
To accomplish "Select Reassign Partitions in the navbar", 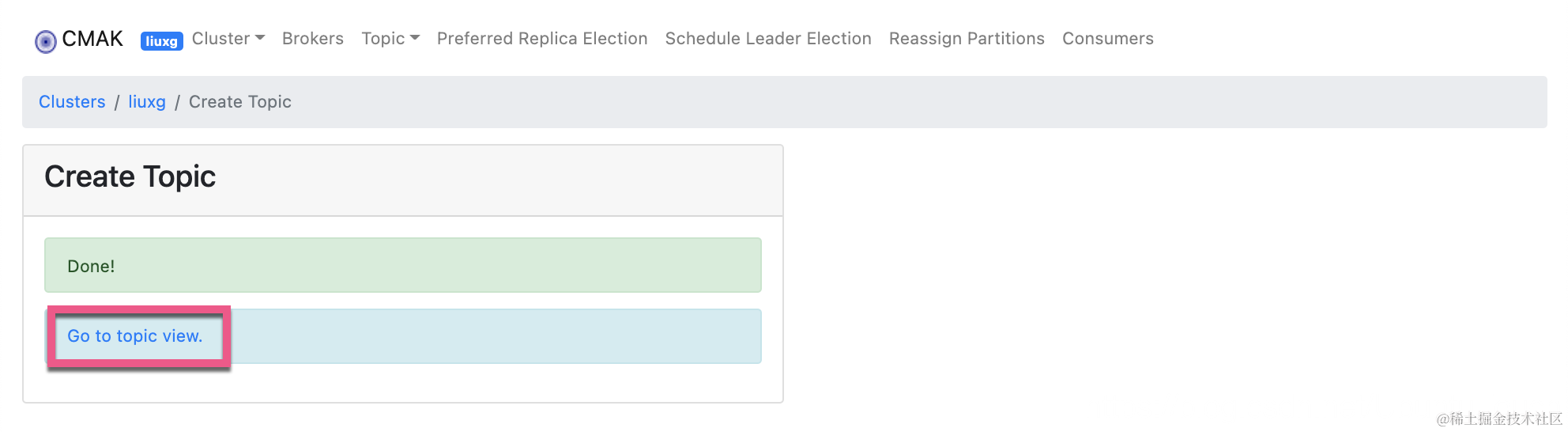I will tap(967, 39).
